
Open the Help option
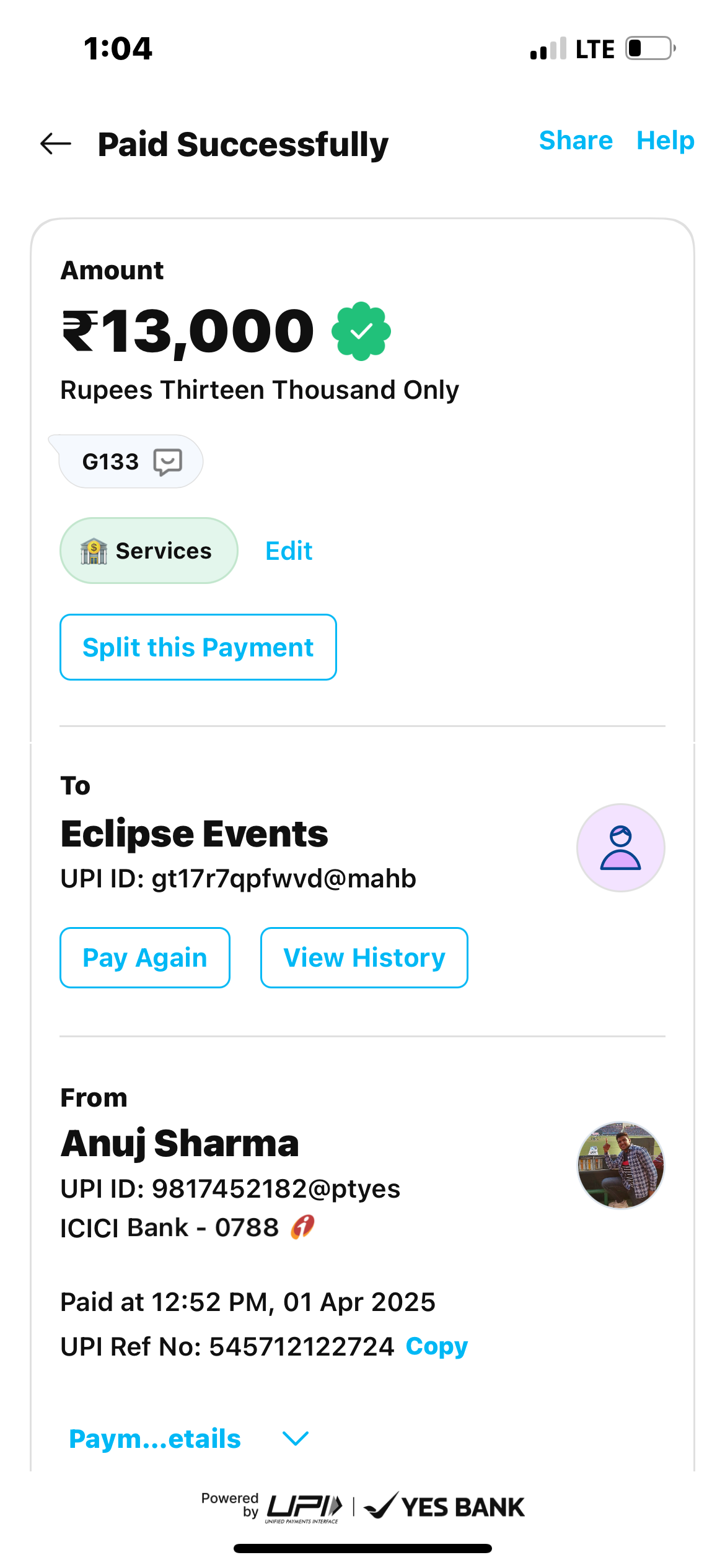point(666,141)
